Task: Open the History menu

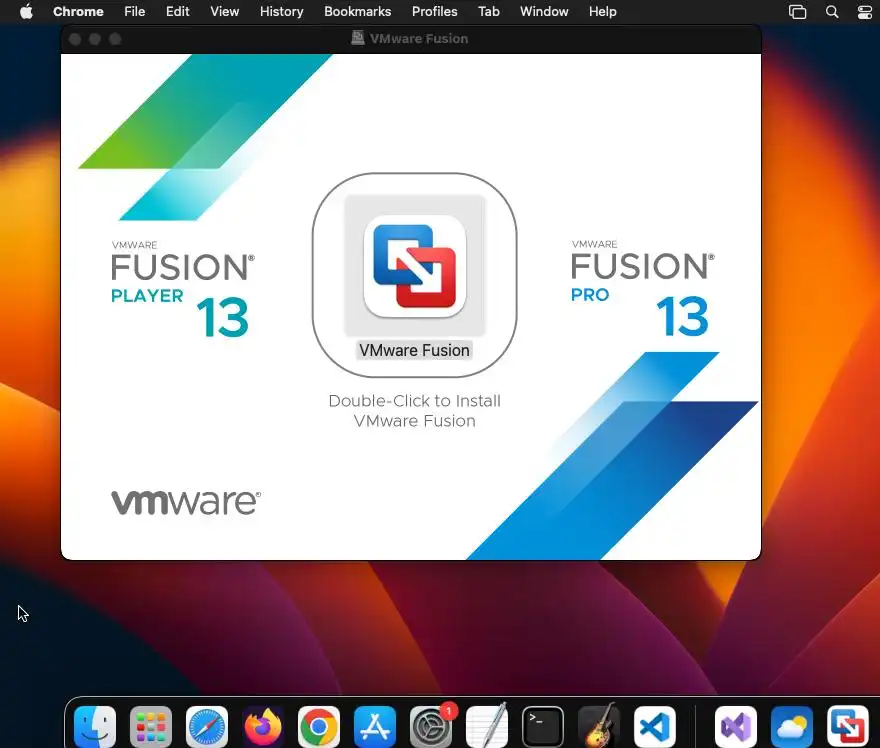Action: (281, 11)
